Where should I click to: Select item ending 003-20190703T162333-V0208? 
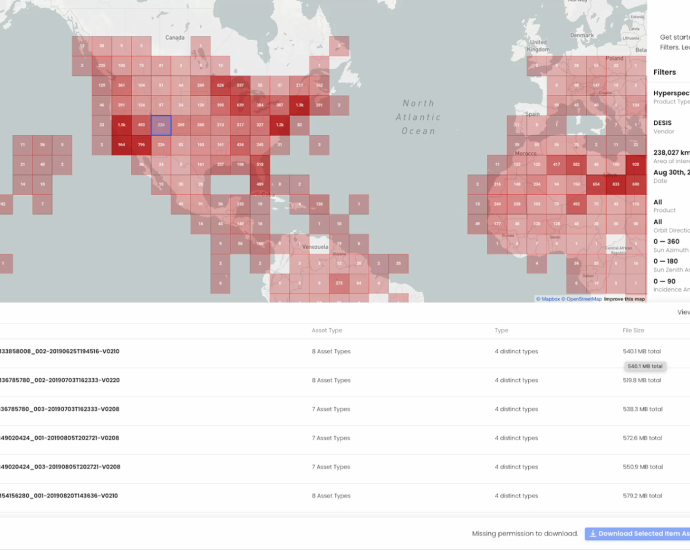point(59,409)
